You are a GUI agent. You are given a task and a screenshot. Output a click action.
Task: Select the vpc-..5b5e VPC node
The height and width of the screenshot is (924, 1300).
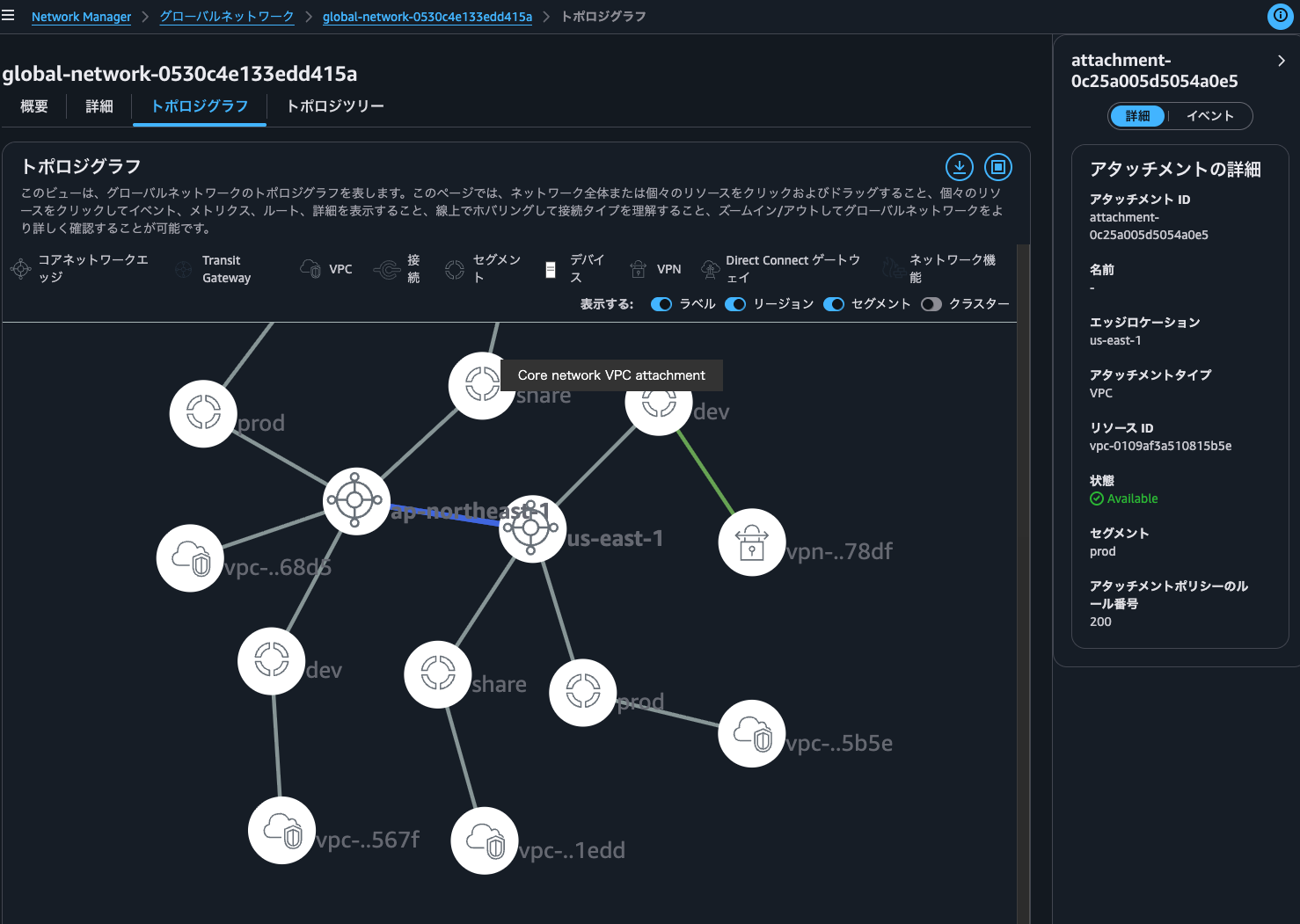tap(751, 734)
